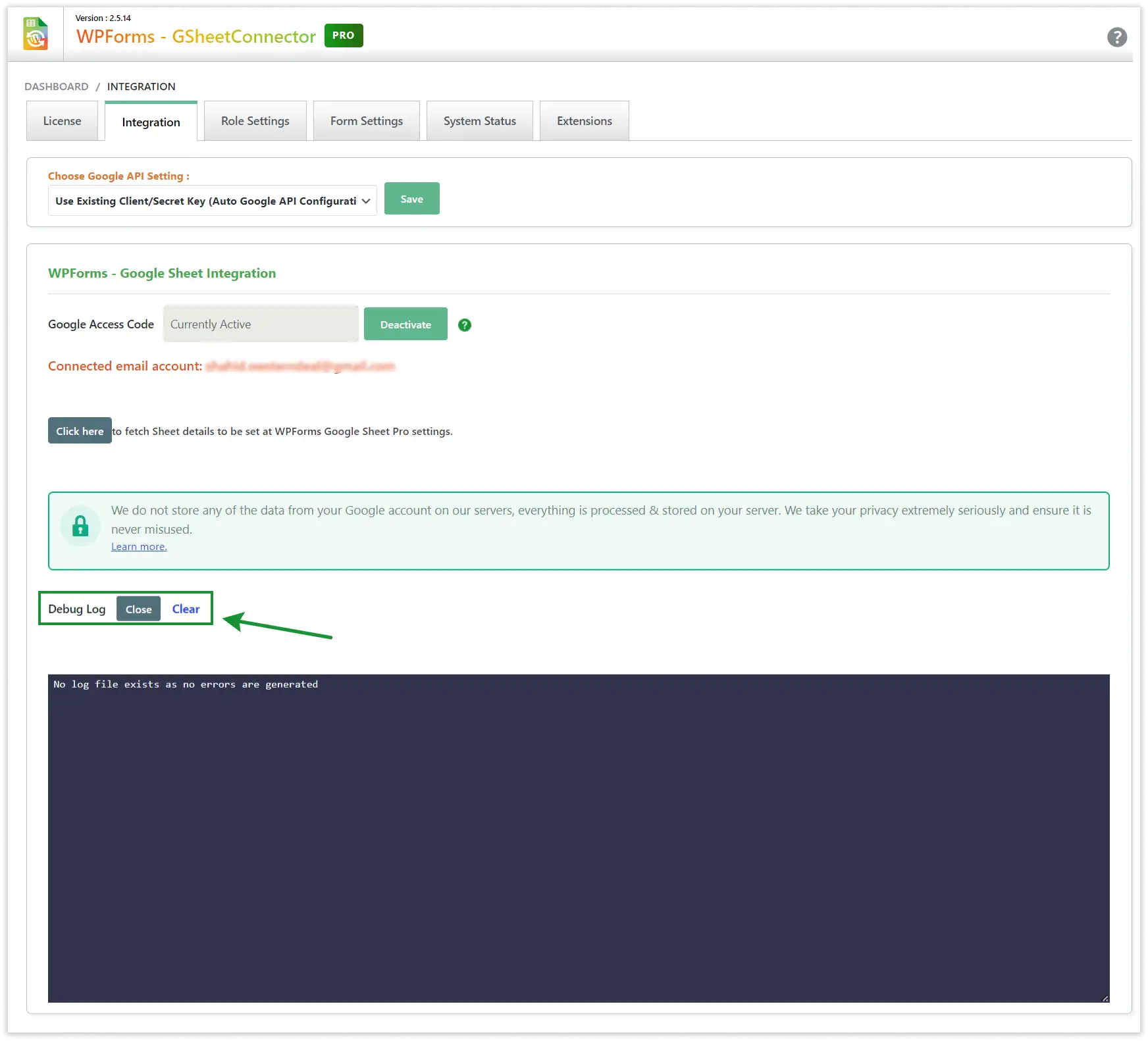The width and height of the screenshot is (1148, 1041).
Task: Deactivate the Google Access Code
Action: click(x=405, y=324)
